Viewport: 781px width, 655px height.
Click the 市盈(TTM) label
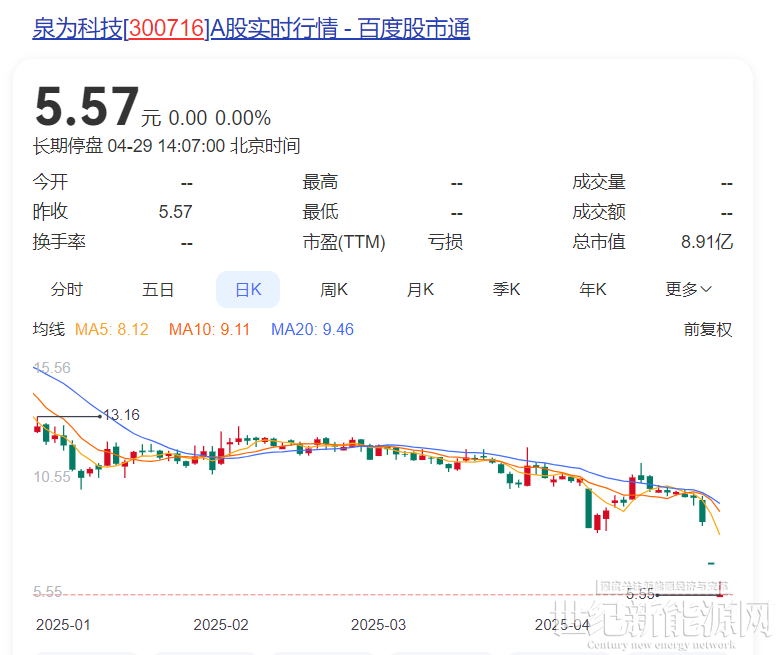pos(344,242)
